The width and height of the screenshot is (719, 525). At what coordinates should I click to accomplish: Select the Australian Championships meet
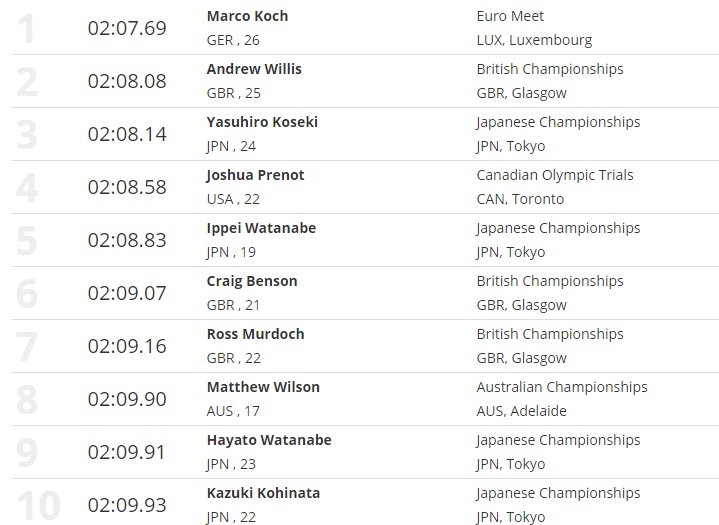pyautogui.click(x=562, y=387)
